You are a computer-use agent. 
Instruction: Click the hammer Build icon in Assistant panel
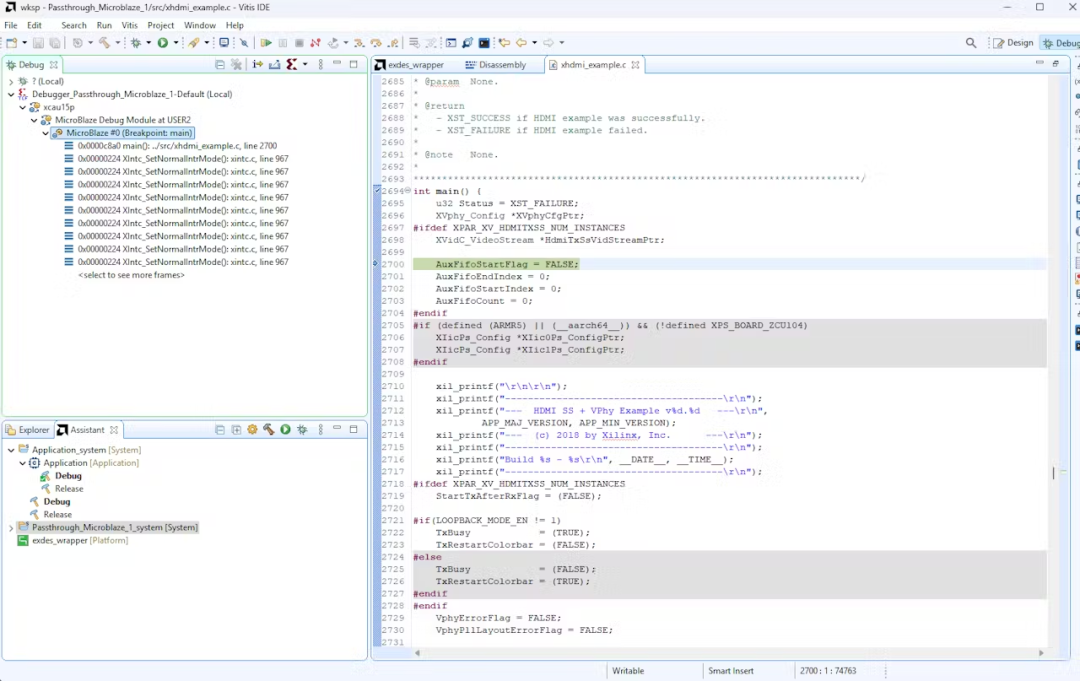click(269, 430)
